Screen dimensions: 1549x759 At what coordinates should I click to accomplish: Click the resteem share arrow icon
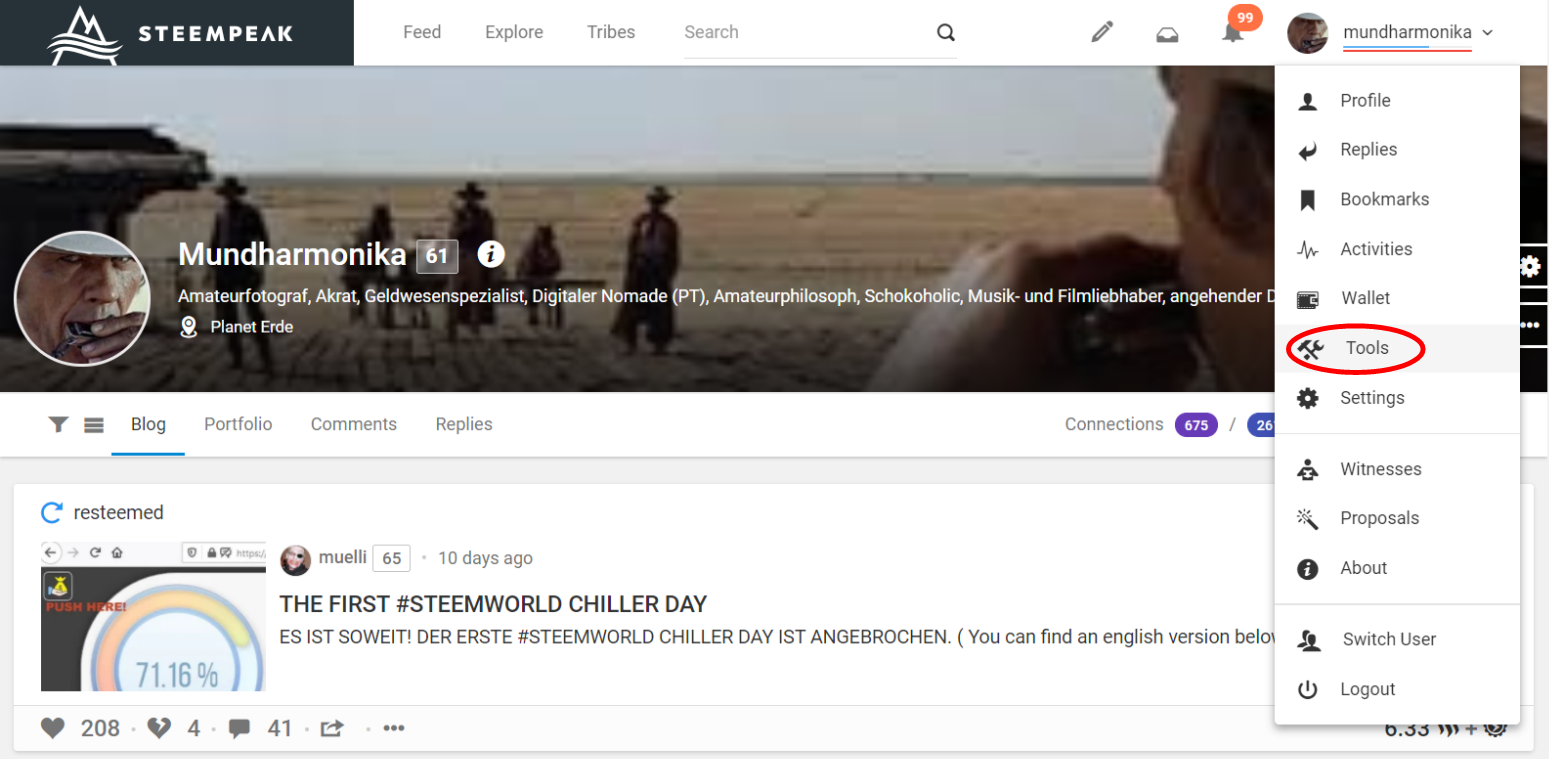click(332, 728)
